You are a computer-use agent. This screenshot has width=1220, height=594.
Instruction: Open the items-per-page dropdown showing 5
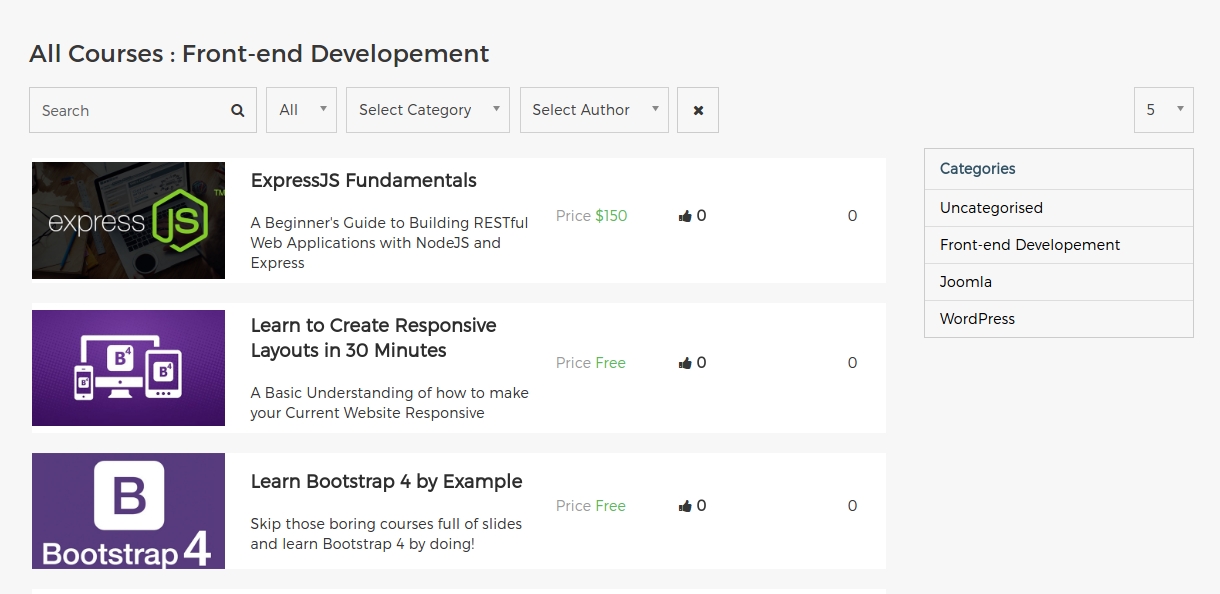tap(1164, 110)
